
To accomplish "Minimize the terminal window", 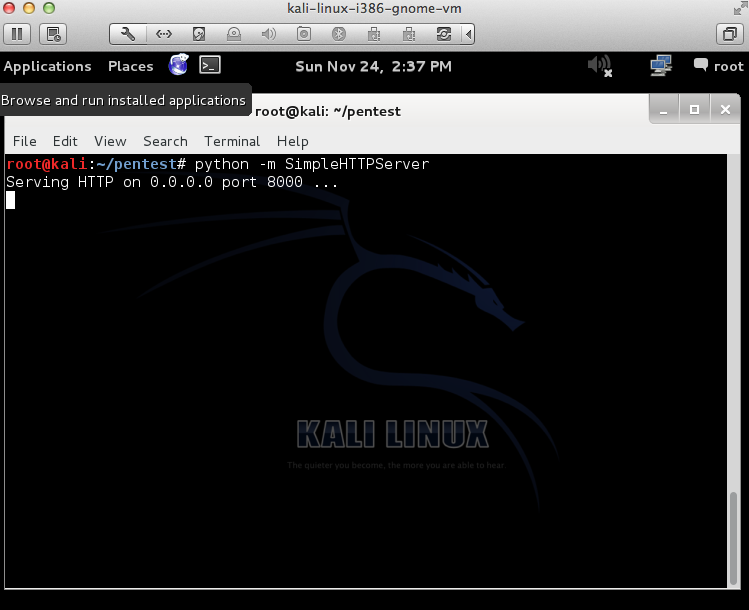I will point(663,110).
